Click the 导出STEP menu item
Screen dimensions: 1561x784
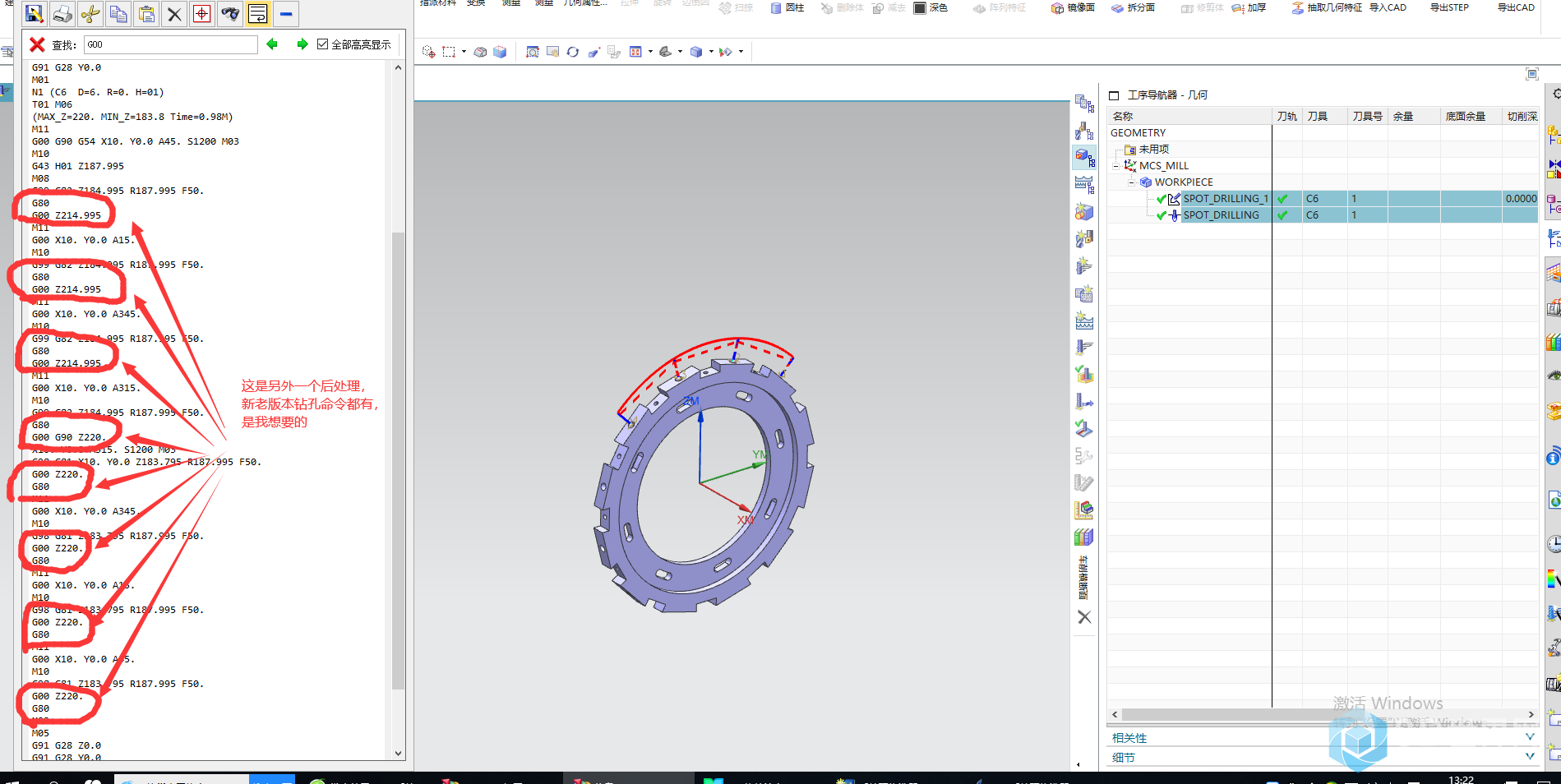pyautogui.click(x=1449, y=7)
